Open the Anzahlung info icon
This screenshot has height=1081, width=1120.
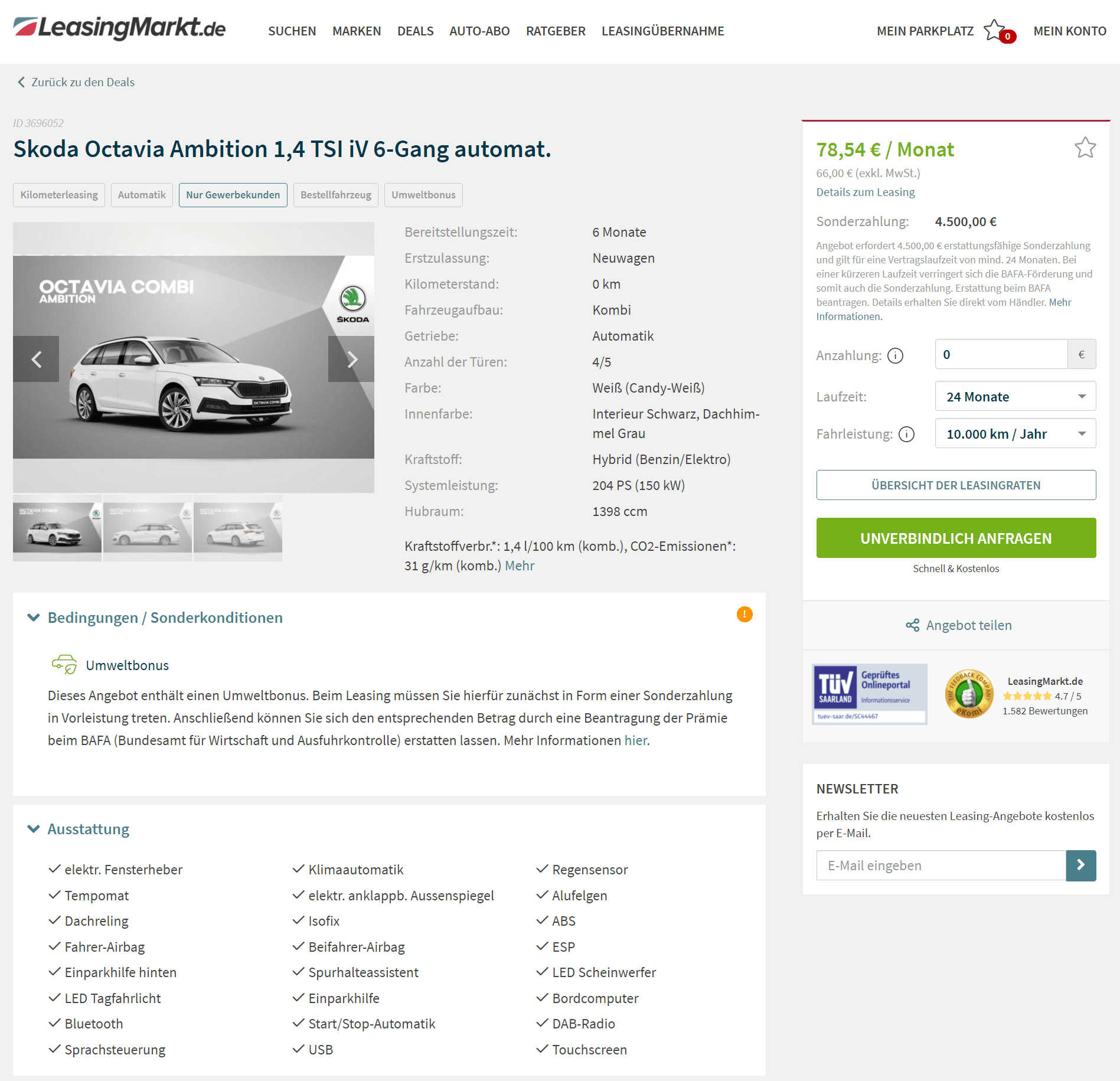pyautogui.click(x=895, y=355)
